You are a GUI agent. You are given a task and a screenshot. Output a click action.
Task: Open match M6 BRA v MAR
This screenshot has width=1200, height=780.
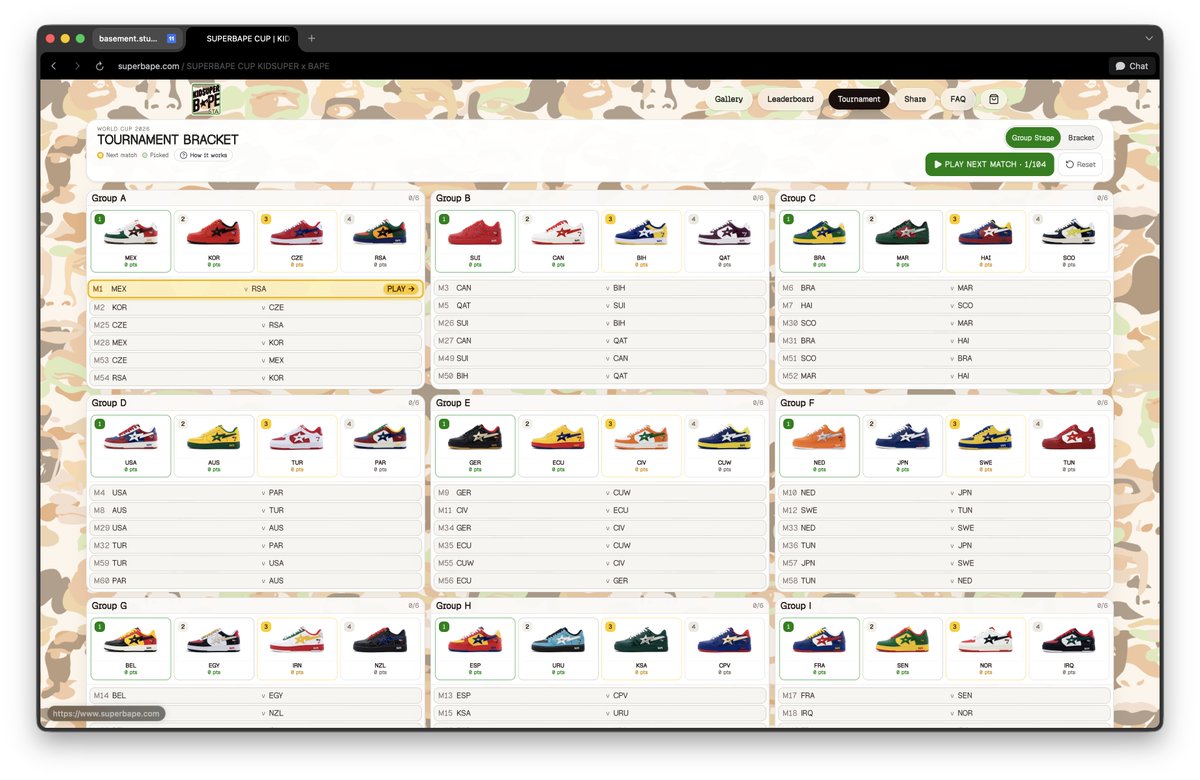944,288
